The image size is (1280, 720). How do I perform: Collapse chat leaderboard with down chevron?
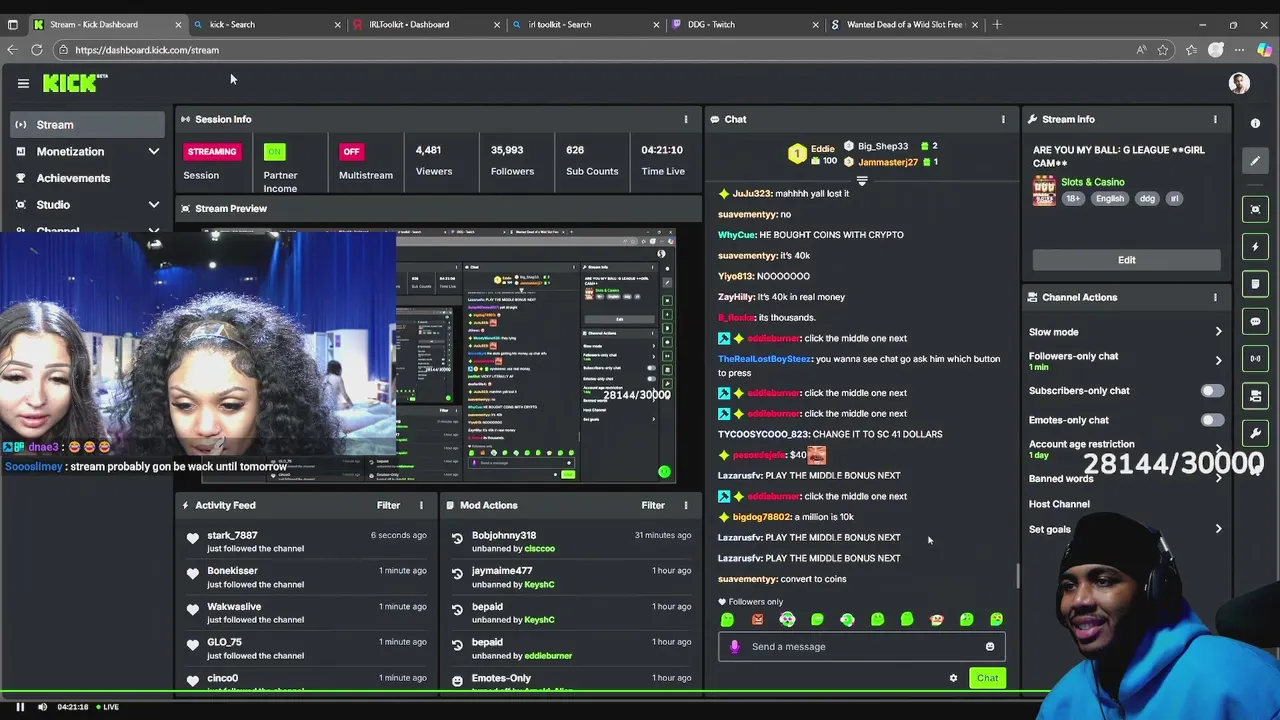click(861, 181)
